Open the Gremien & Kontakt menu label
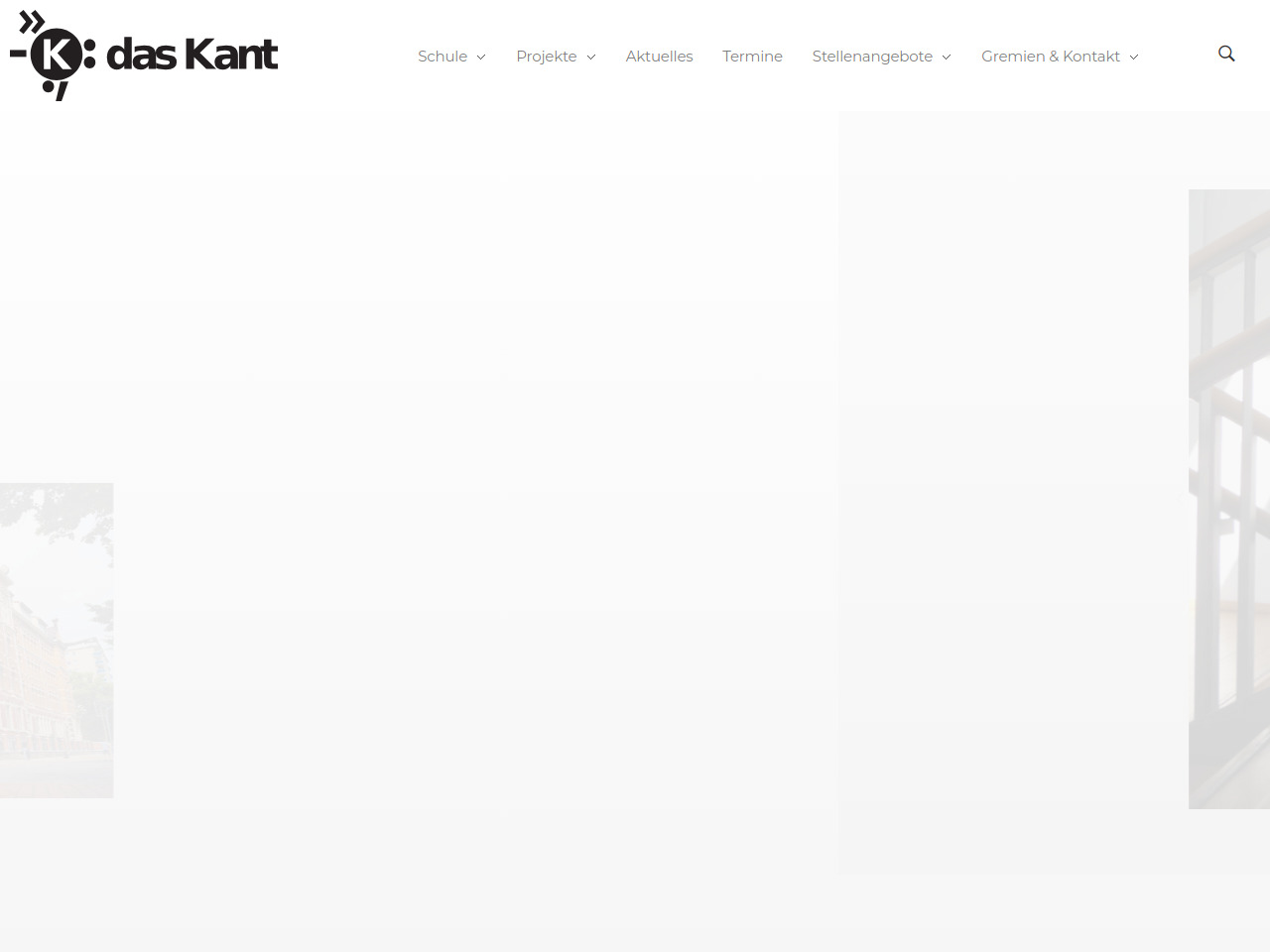1270x952 pixels. point(1050,57)
